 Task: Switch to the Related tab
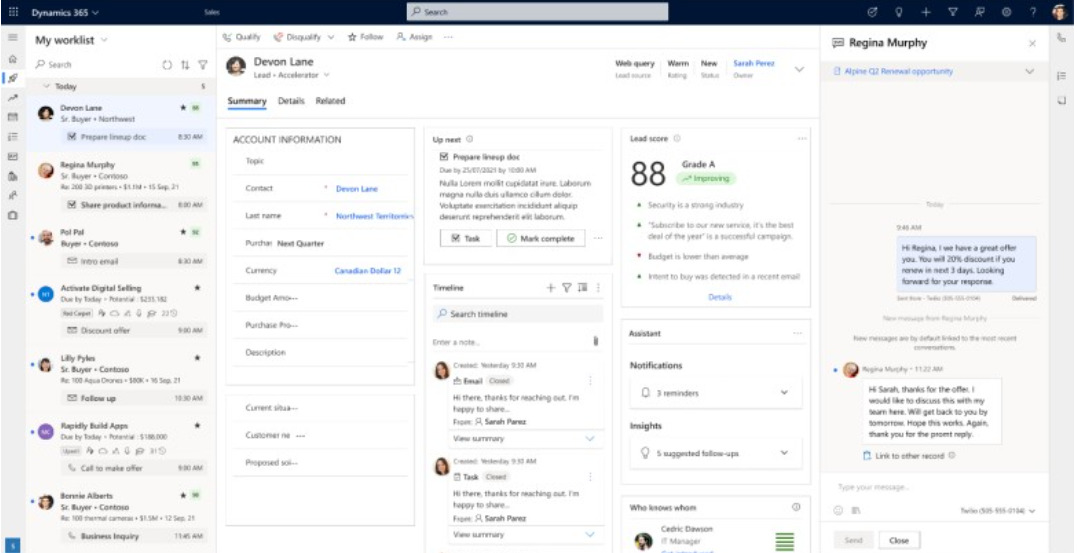tap(330, 101)
